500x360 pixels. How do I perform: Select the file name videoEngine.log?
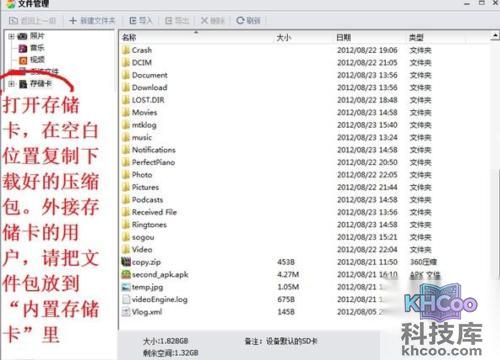[x=160, y=299]
